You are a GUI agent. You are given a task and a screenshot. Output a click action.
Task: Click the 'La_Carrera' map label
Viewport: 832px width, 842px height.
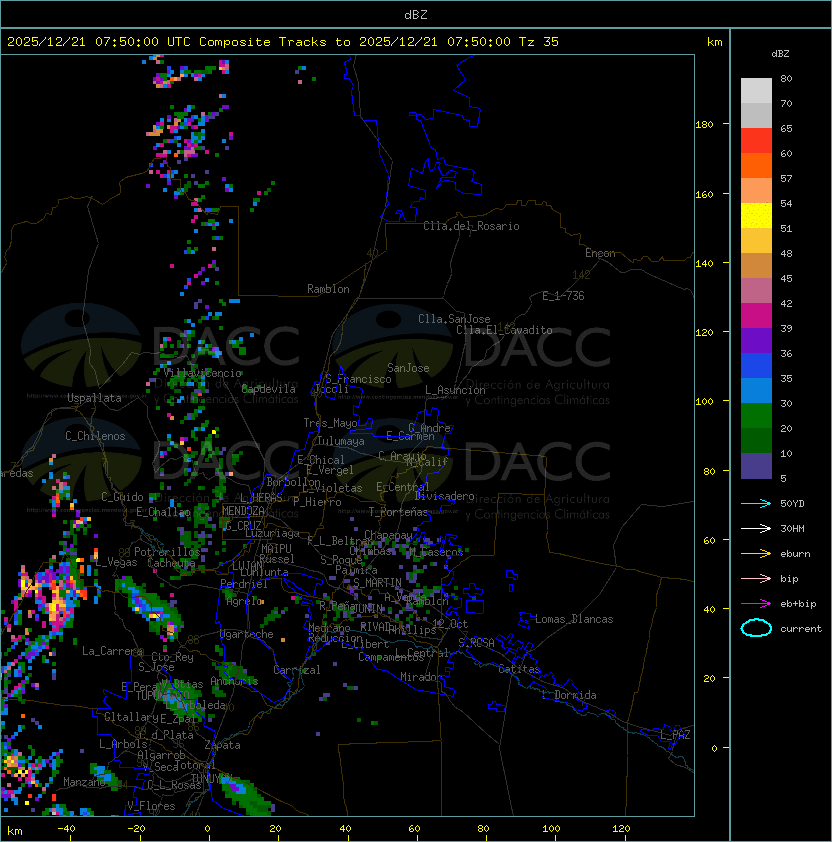coord(112,651)
